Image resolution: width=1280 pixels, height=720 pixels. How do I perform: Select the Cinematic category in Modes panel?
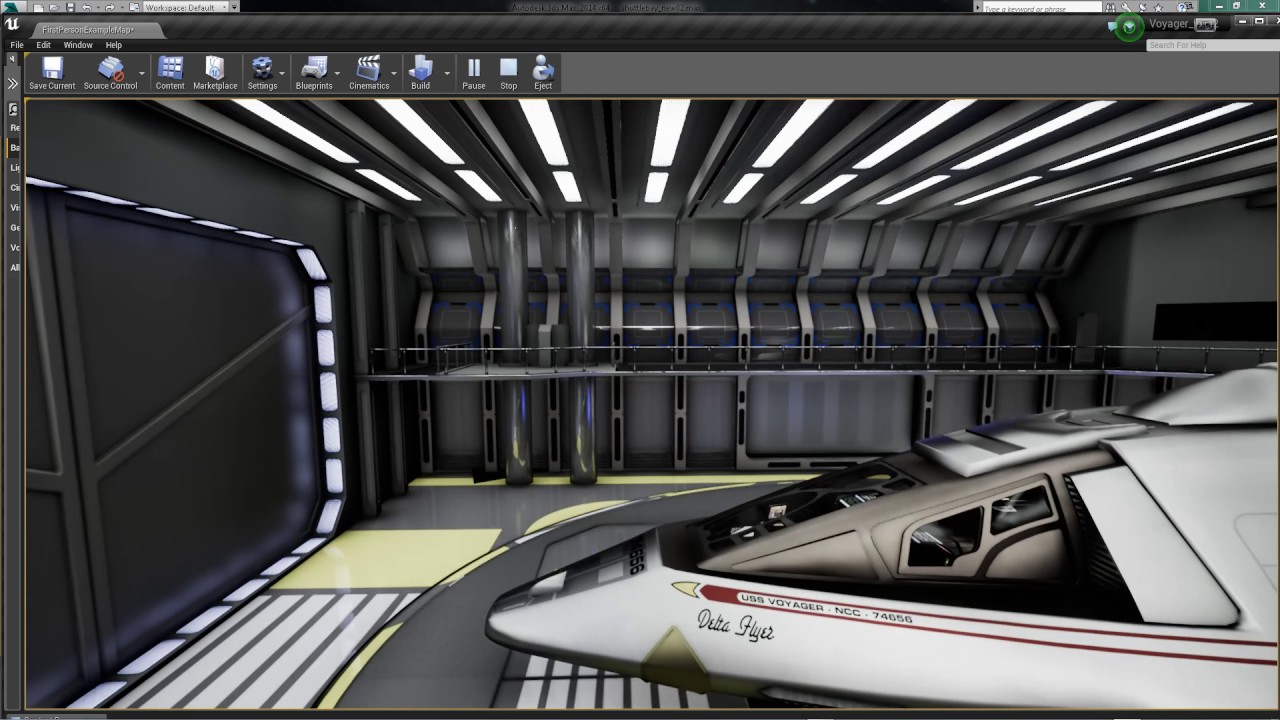tap(14, 188)
